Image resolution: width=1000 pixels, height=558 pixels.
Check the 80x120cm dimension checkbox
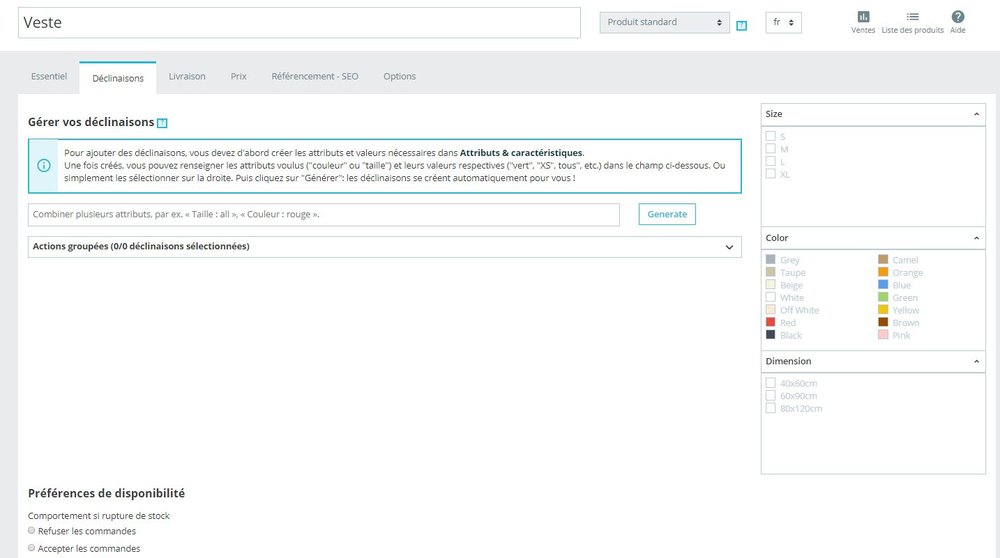click(x=770, y=408)
